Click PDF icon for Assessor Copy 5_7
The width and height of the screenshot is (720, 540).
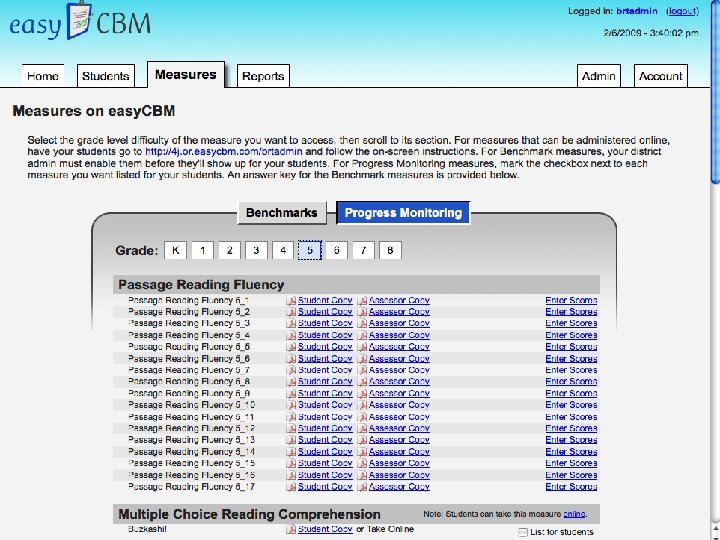click(x=362, y=371)
